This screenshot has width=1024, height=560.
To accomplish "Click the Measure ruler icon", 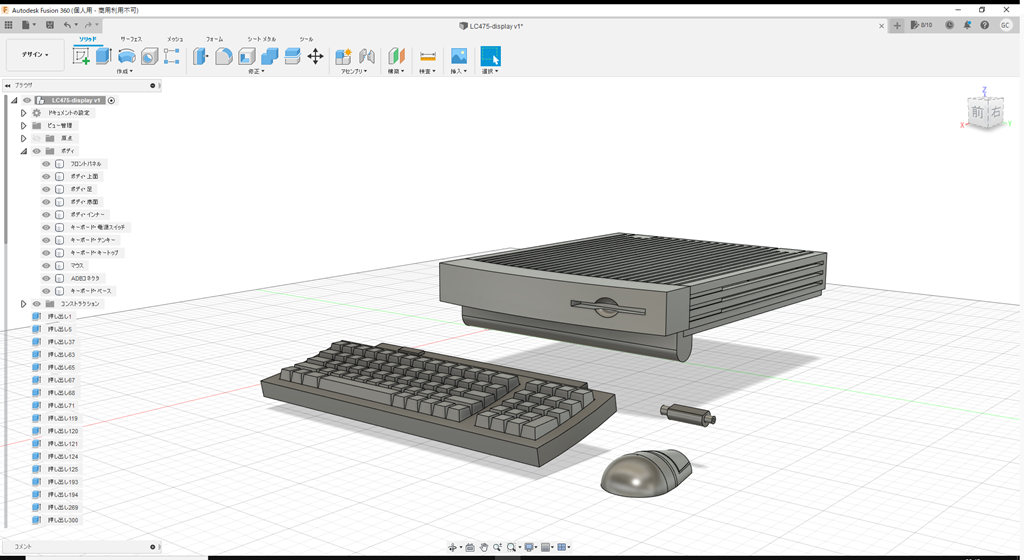I will click(428, 57).
